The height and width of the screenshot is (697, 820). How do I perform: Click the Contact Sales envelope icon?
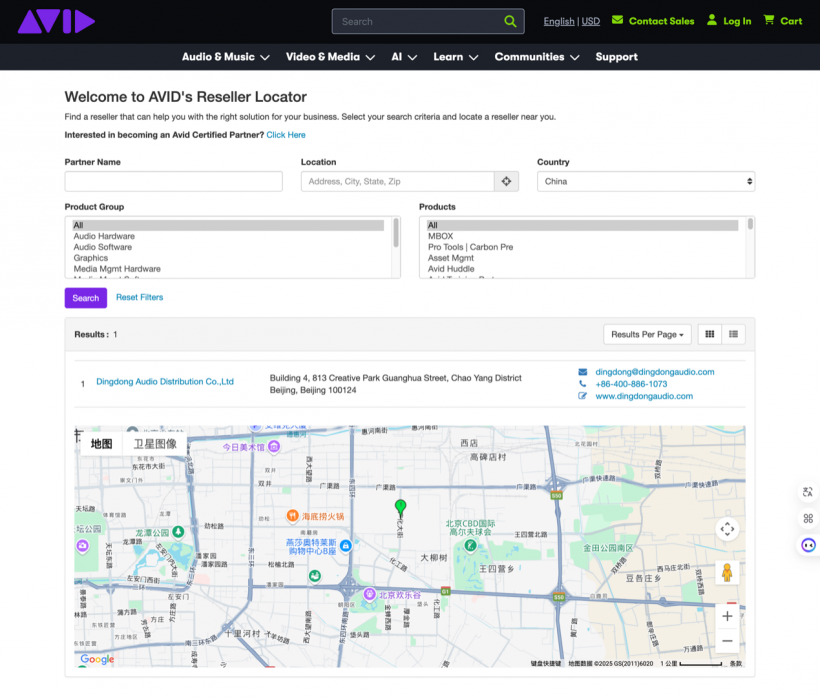617,20
